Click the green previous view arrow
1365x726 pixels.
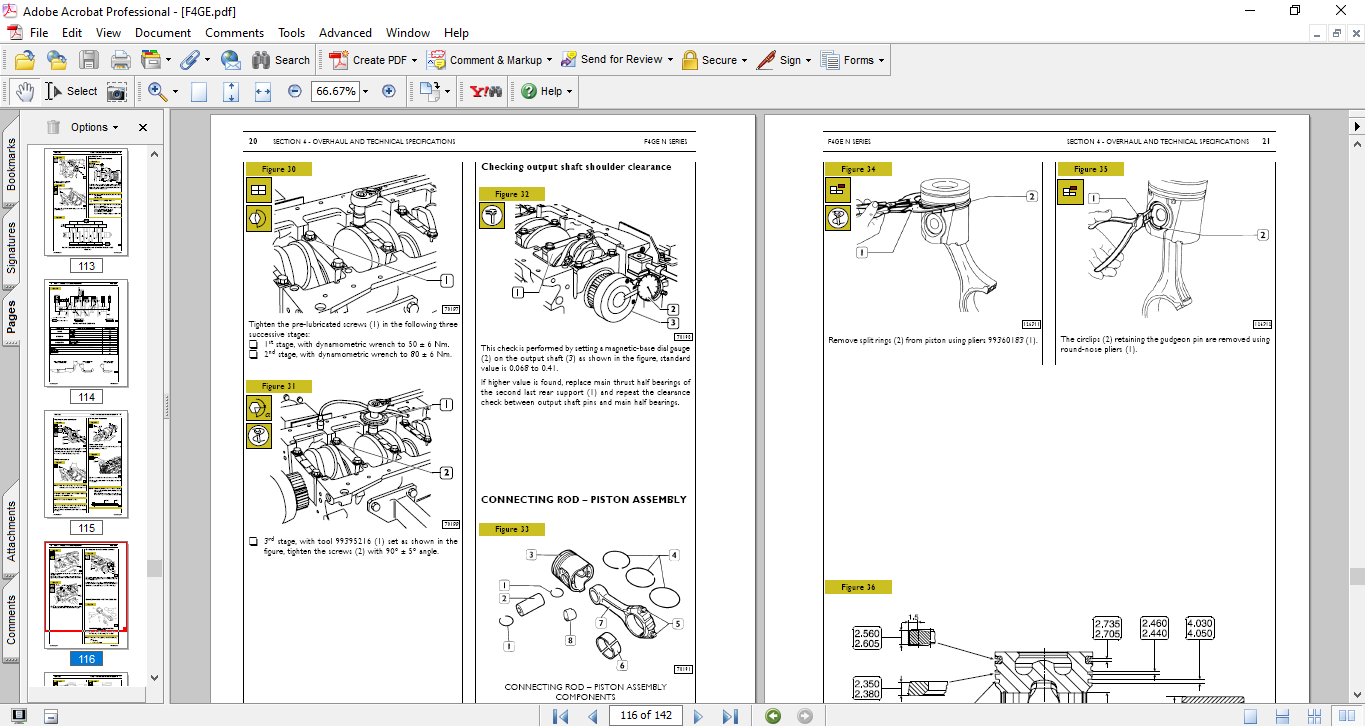773,715
